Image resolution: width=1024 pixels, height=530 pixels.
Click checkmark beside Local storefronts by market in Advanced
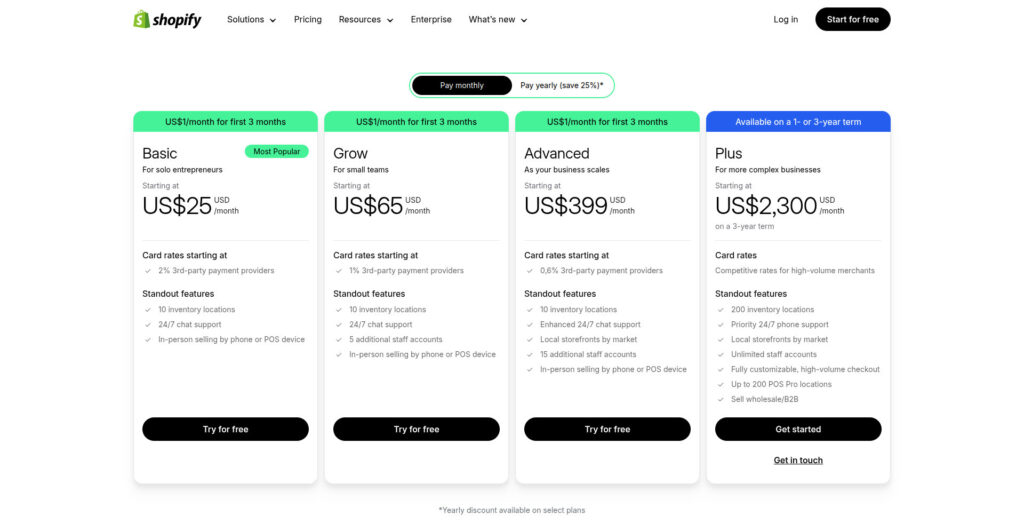(x=530, y=339)
